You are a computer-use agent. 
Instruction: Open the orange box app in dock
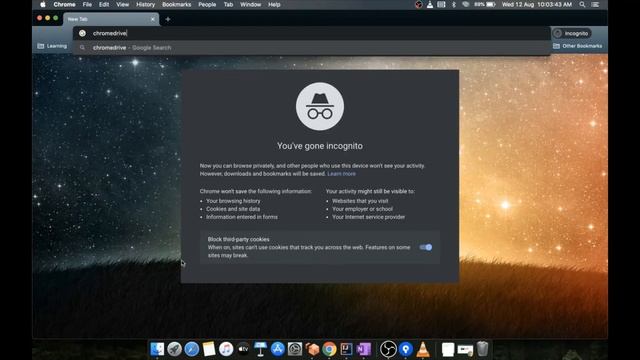coord(312,349)
